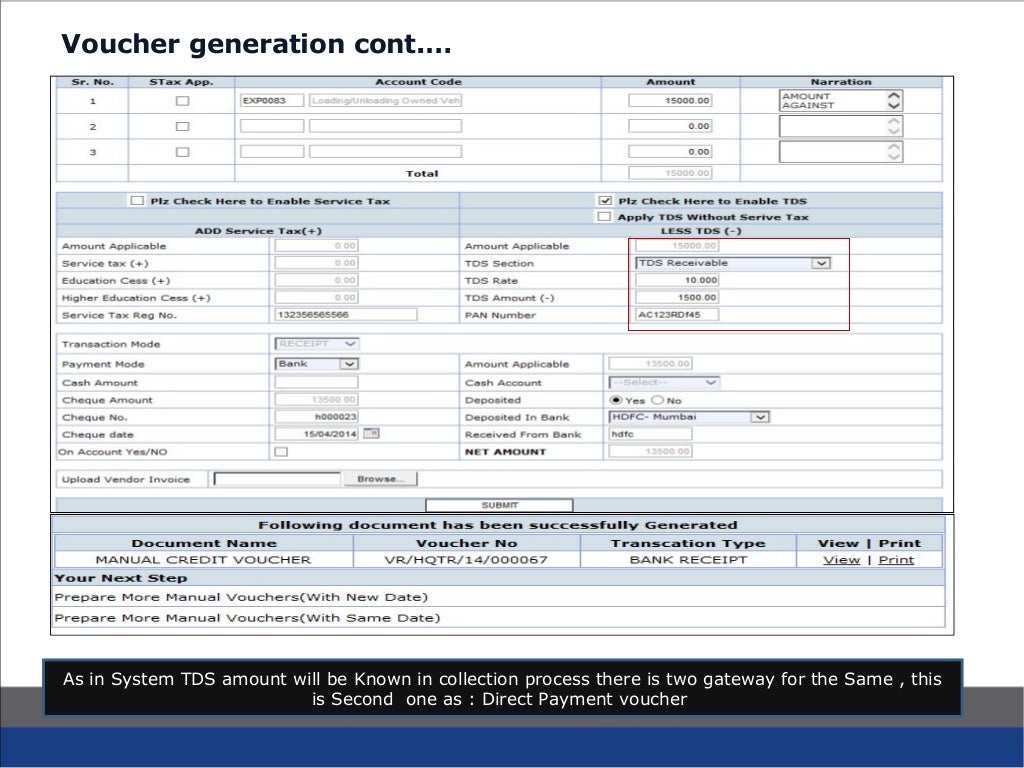Click the Cheque date field
Viewport: 1024px width, 768px height.
pyautogui.click(x=316, y=434)
